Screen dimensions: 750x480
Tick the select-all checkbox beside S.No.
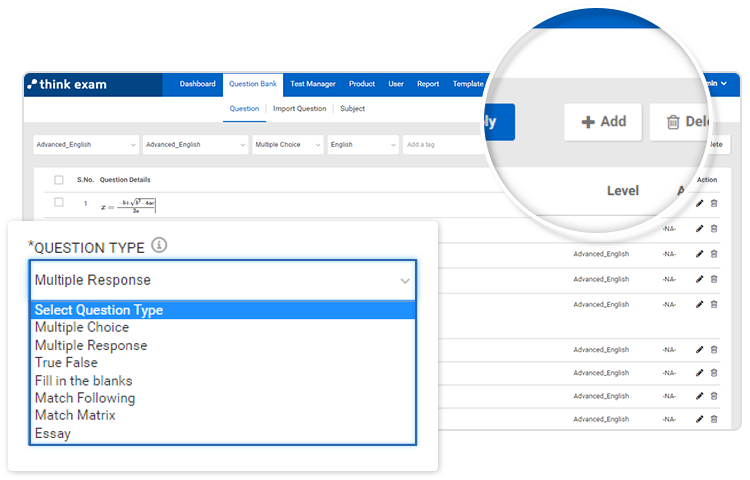pos(59,180)
